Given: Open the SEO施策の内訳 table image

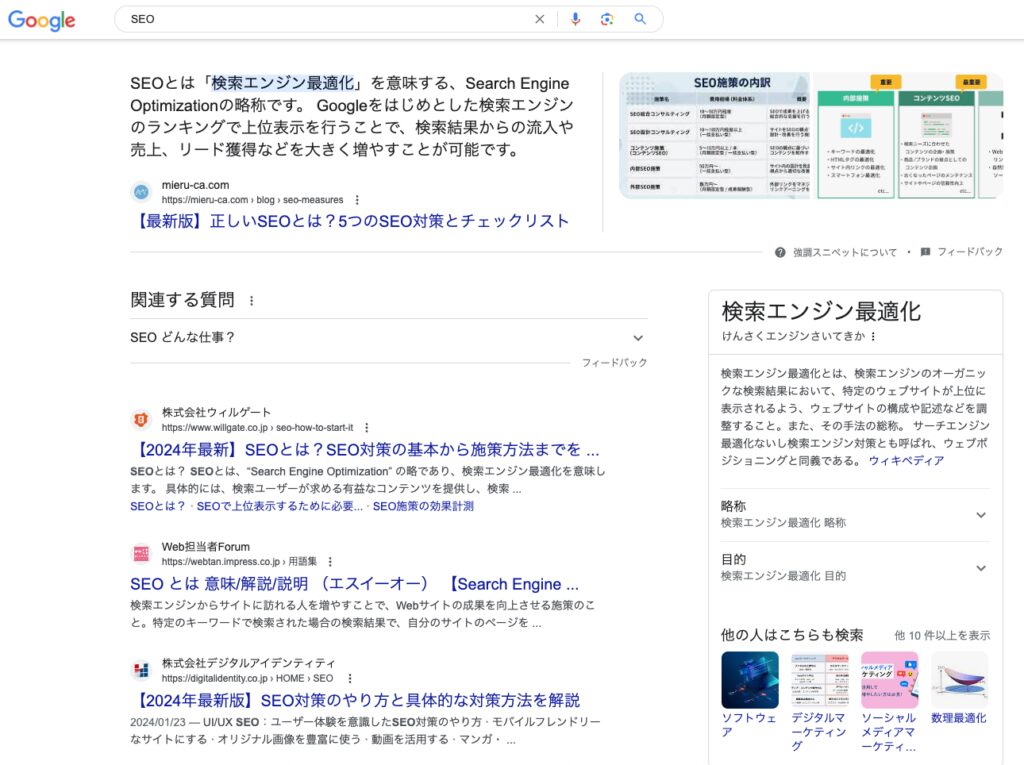Looking at the screenshot, I should (x=714, y=135).
